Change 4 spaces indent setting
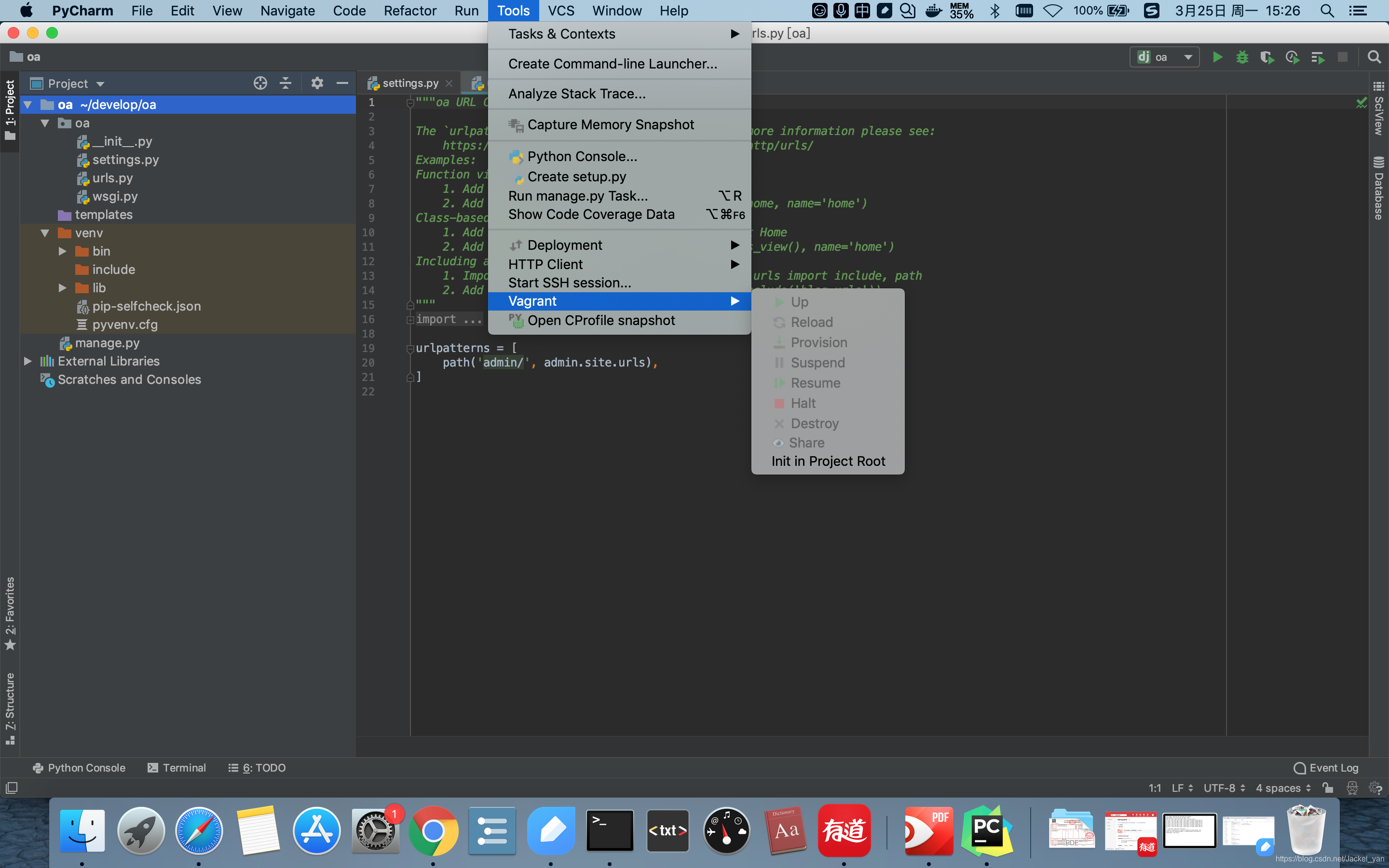 pos(1283,787)
